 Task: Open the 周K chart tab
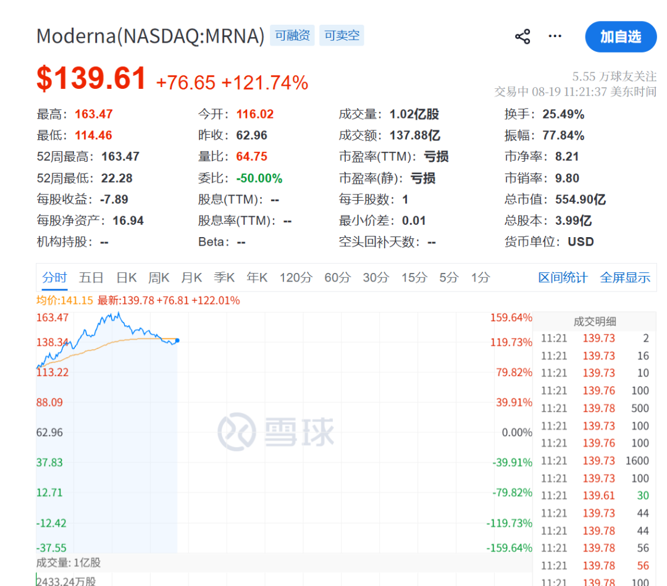159,278
